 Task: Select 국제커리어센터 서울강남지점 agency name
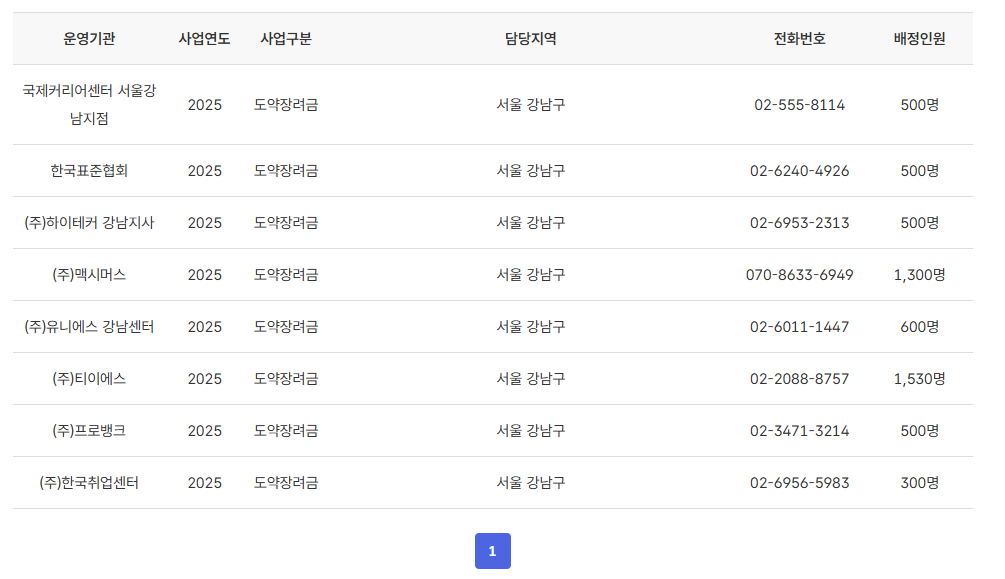[89, 105]
